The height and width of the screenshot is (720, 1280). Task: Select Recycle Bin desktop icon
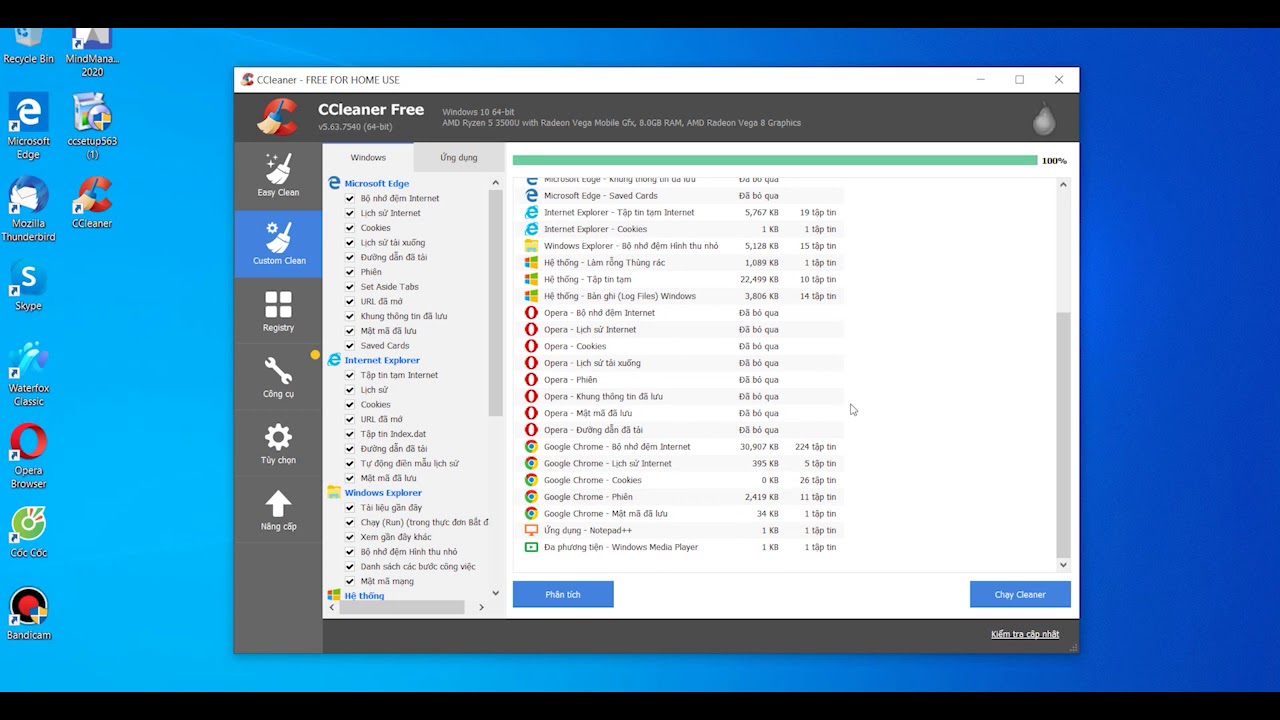[x=29, y=47]
